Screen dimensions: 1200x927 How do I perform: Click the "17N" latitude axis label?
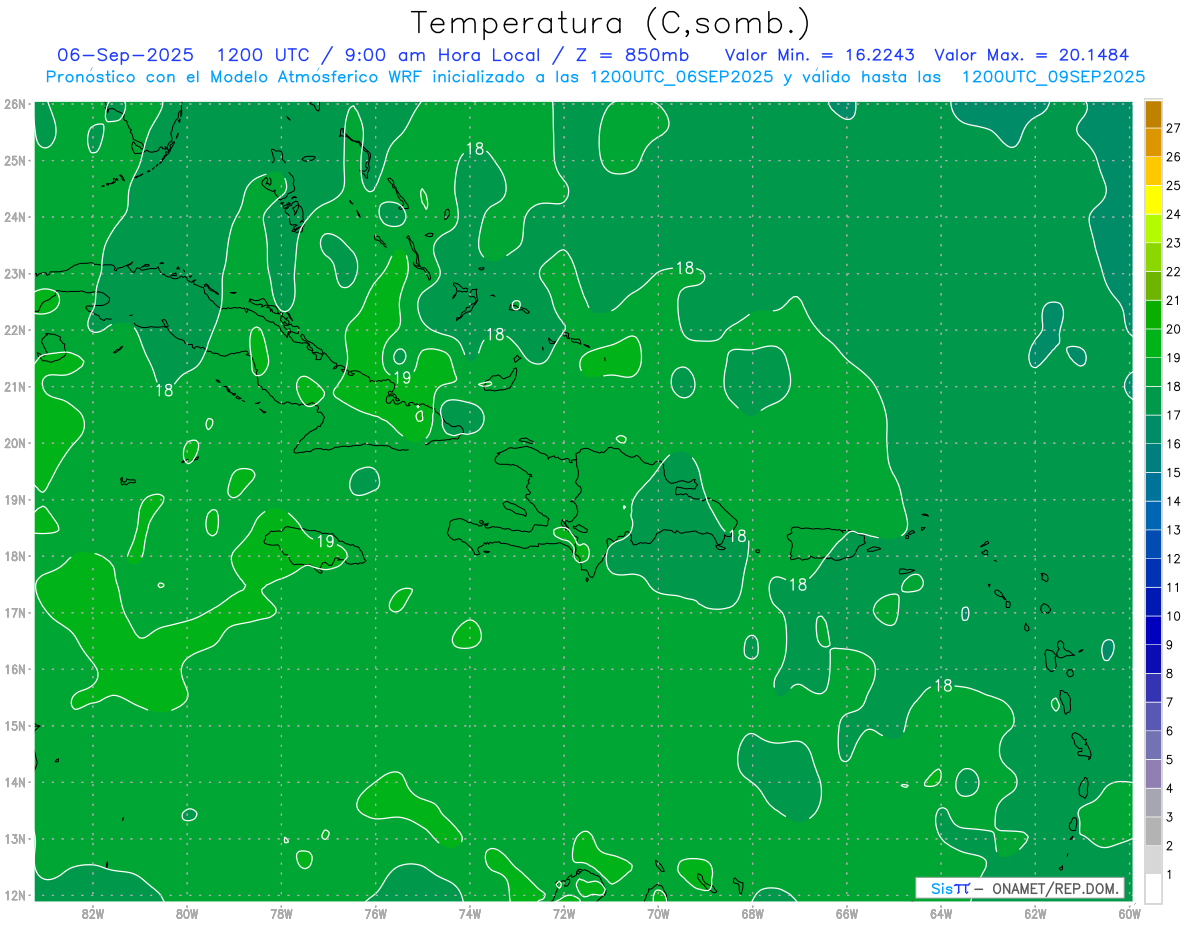click(14, 613)
